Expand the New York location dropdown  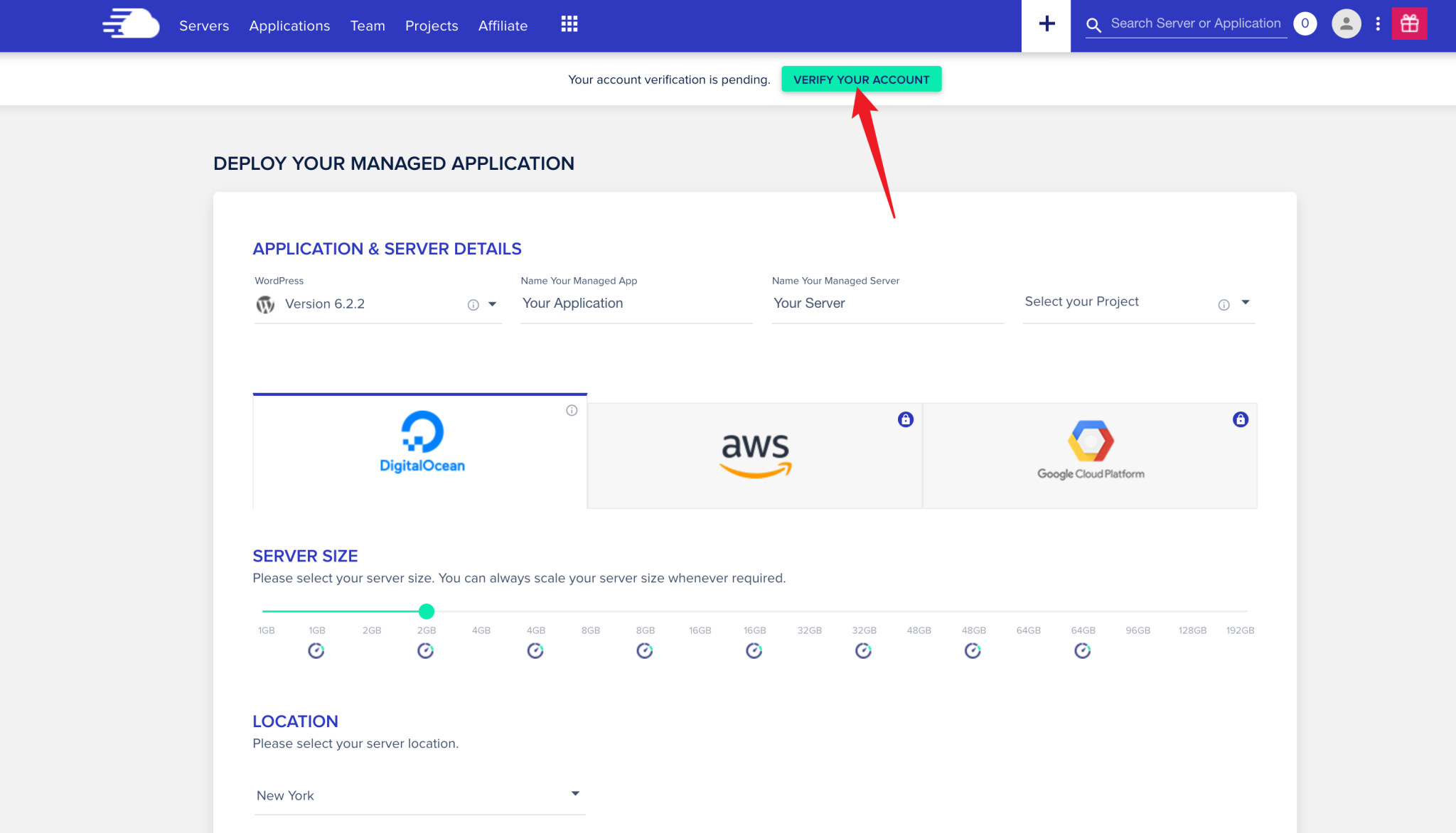click(x=574, y=793)
